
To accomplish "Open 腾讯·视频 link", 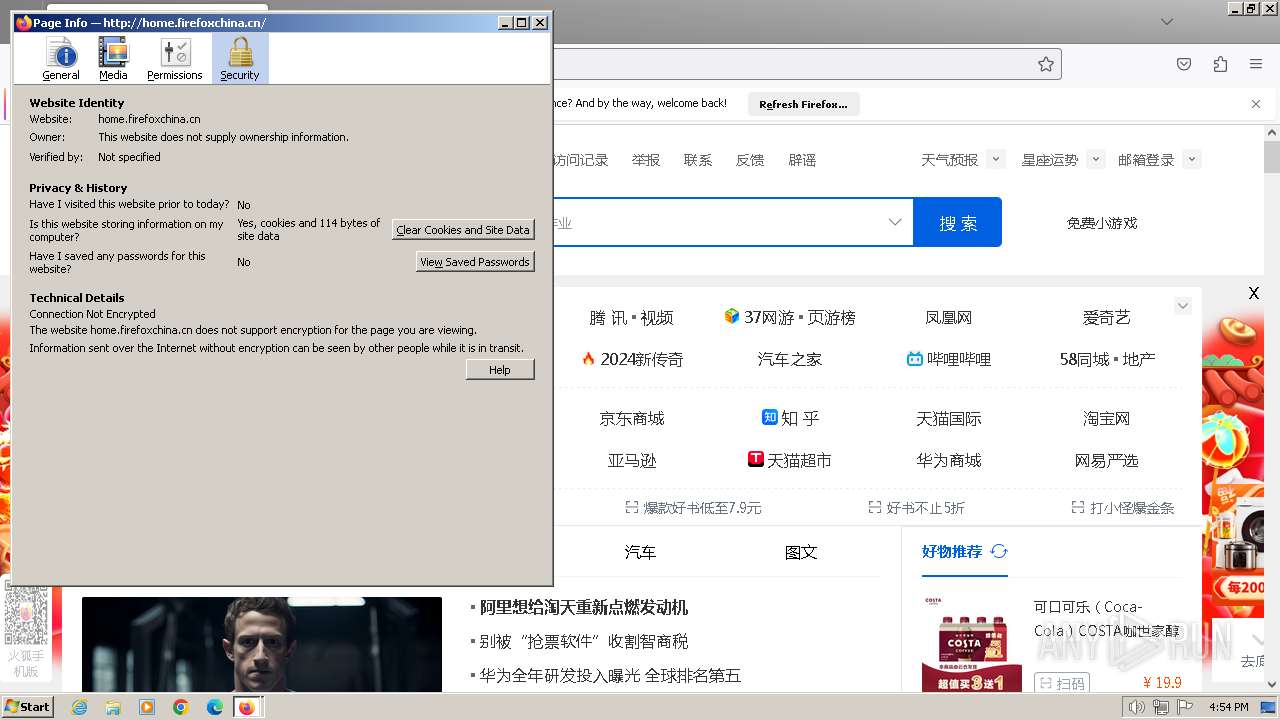I will tap(631, 318).
